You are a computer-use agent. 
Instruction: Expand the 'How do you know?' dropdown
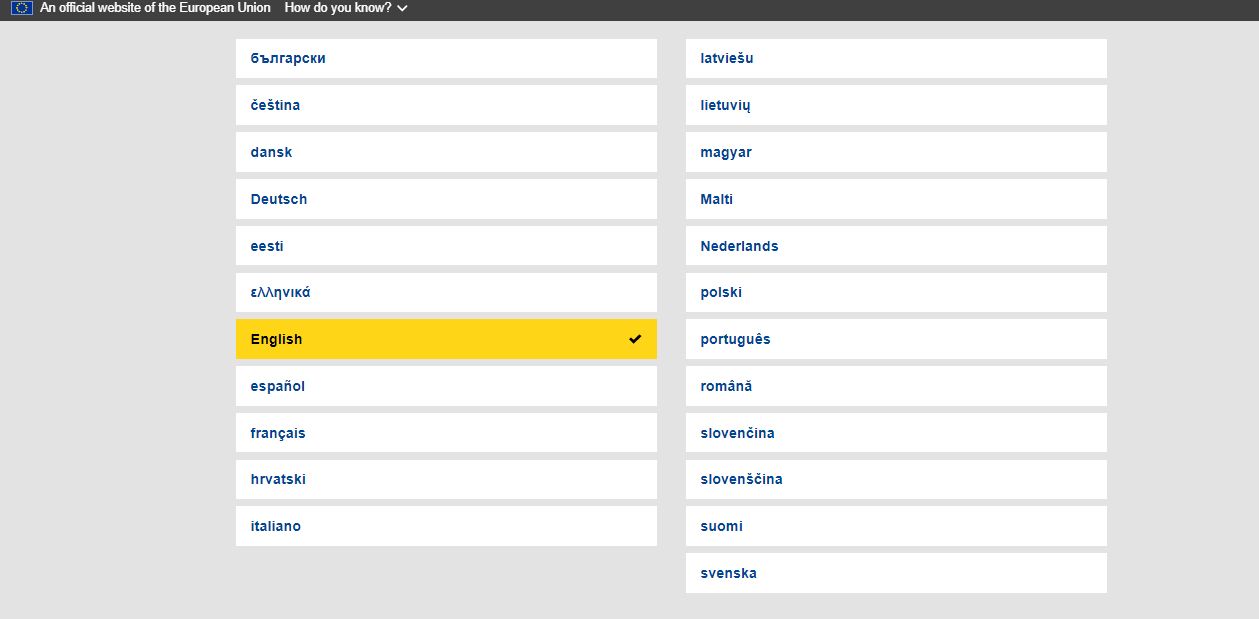pos(346,8)
